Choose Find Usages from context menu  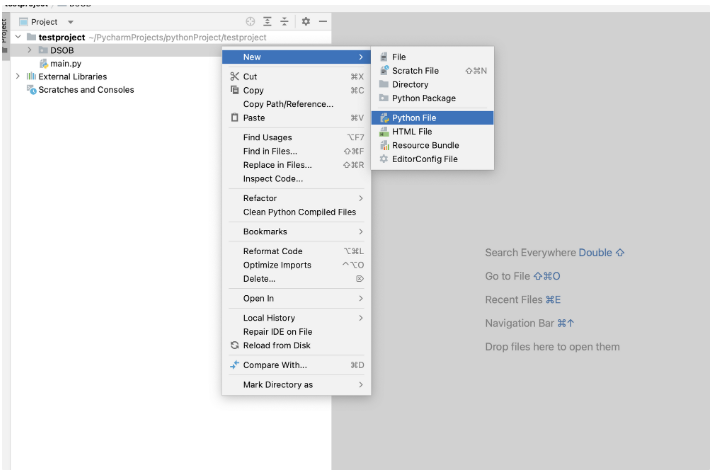pos(297,137)
